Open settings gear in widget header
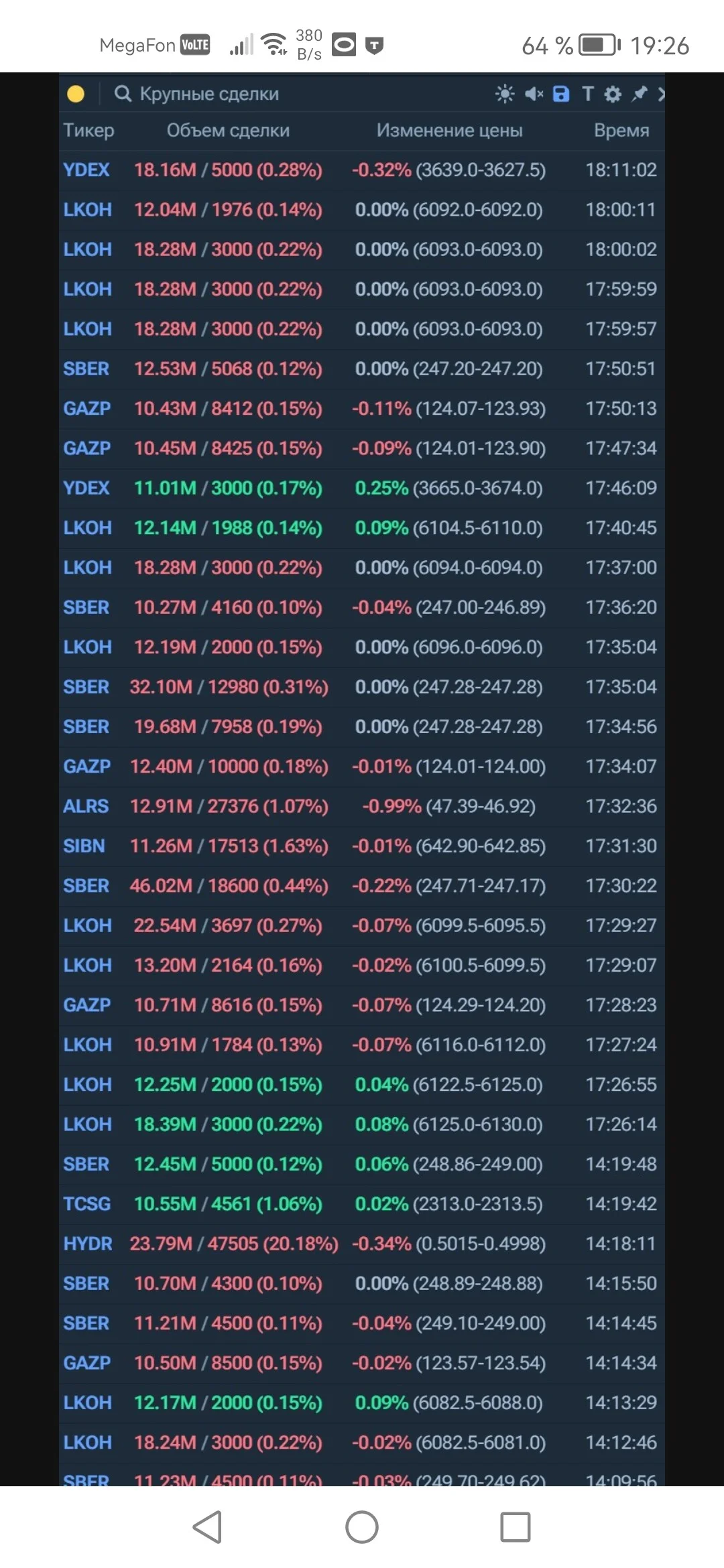This screenshot has width=724, height=1568. point(613,94)
